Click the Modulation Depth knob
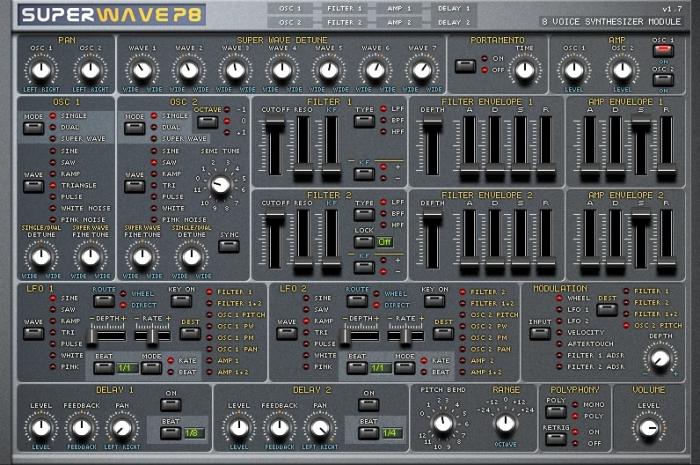The width and height of the screenshot is (700, 465). [659, 359]
